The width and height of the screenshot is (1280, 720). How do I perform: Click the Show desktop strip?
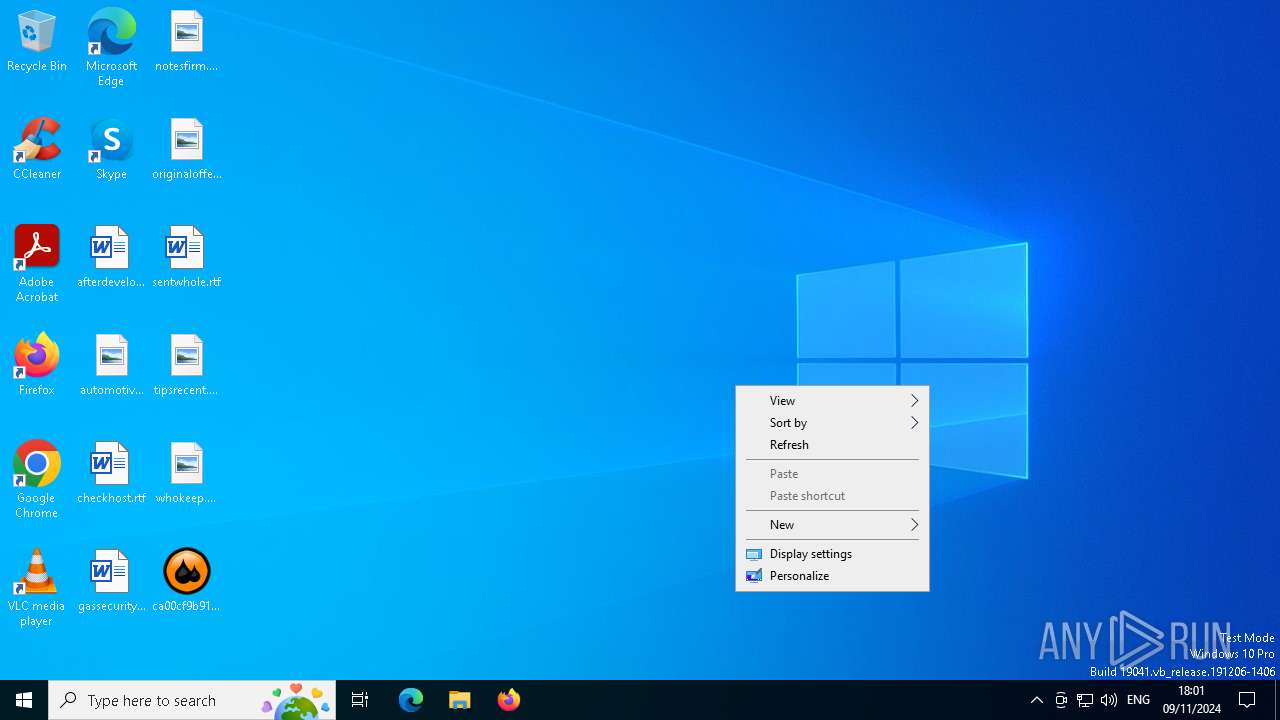pyautogui.click(x=1277, y=700)
